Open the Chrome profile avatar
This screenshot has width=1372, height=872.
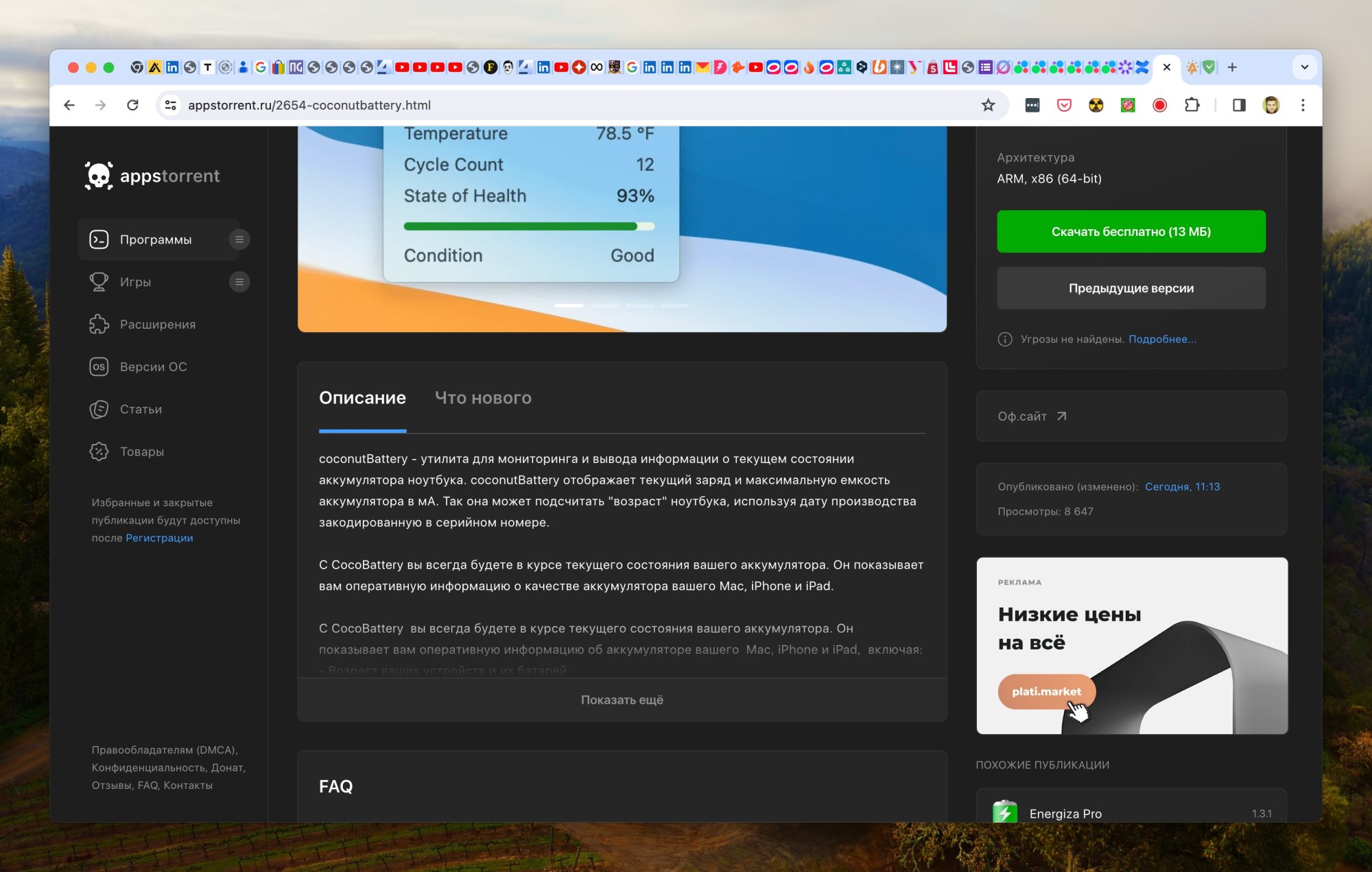pyautogui.click(x=1271, y=105)
